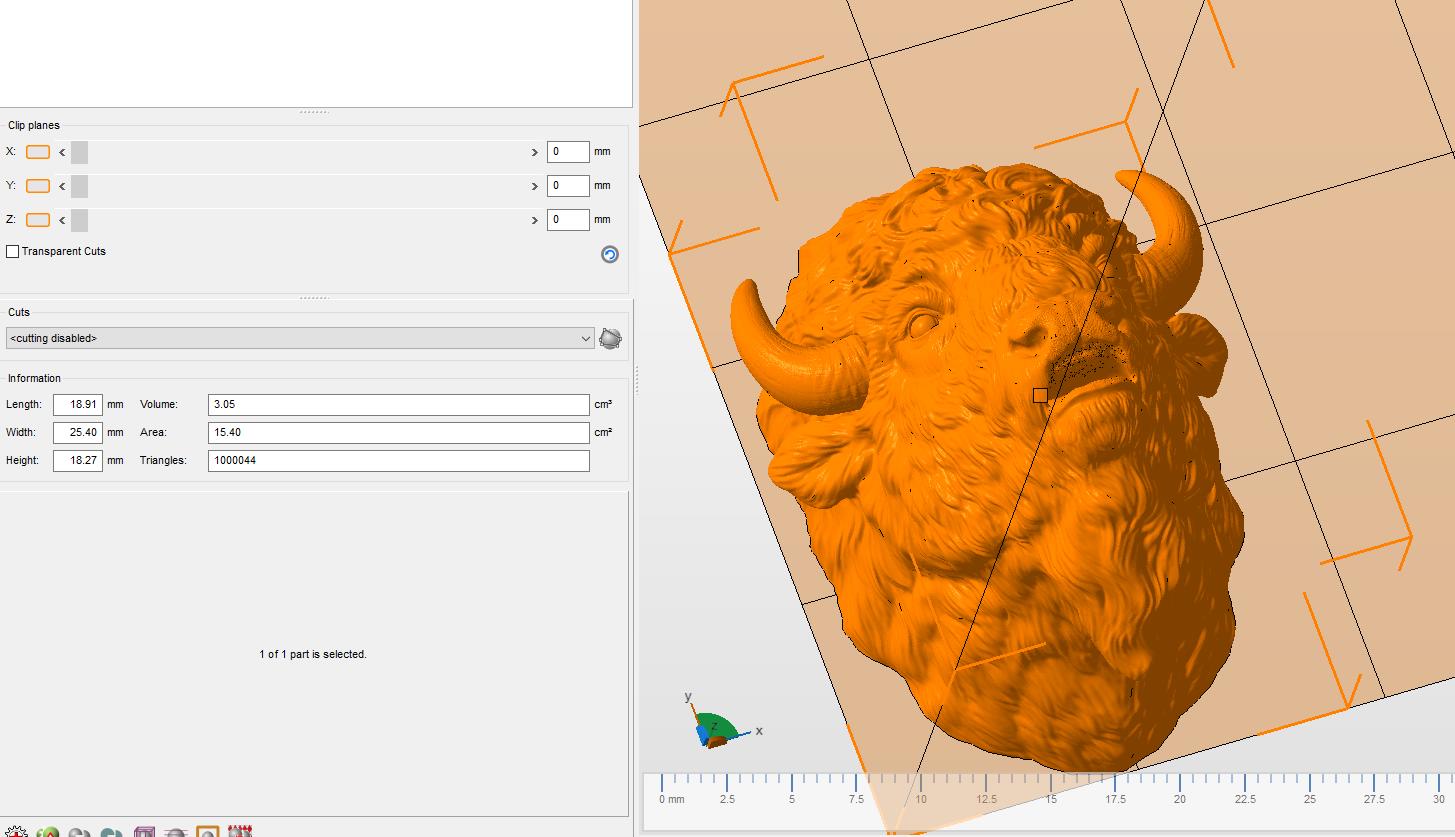Click the Y clip plane mm value field
The image size is (1455, 837).
[567, 186]
